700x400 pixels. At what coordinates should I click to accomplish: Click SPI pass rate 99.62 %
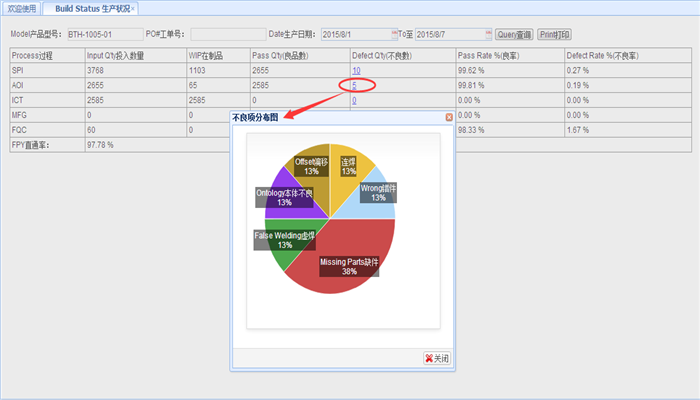click(x=471, y=71)
